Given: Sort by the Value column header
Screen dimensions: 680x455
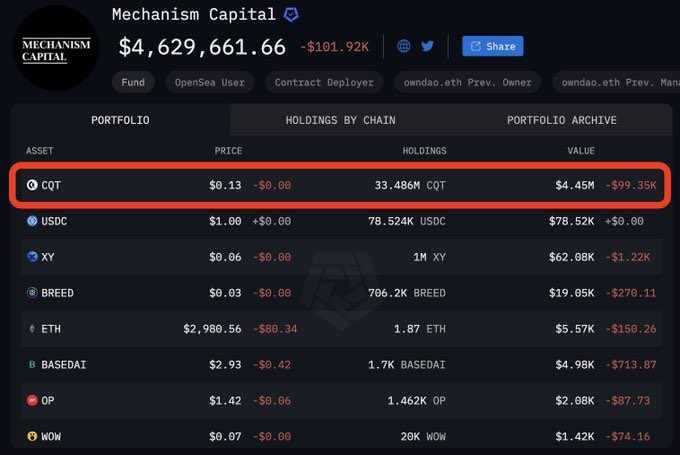Looking at the screenshot, I should (581, 151).
